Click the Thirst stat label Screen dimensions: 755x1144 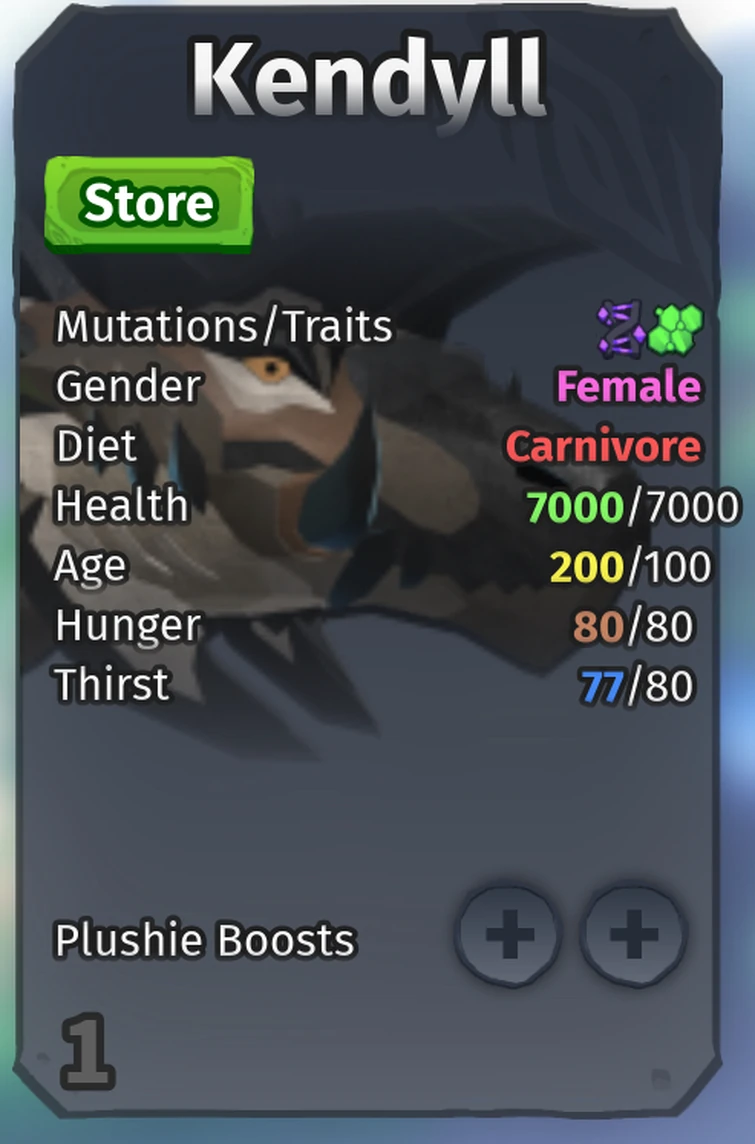[x=112, y=684]
